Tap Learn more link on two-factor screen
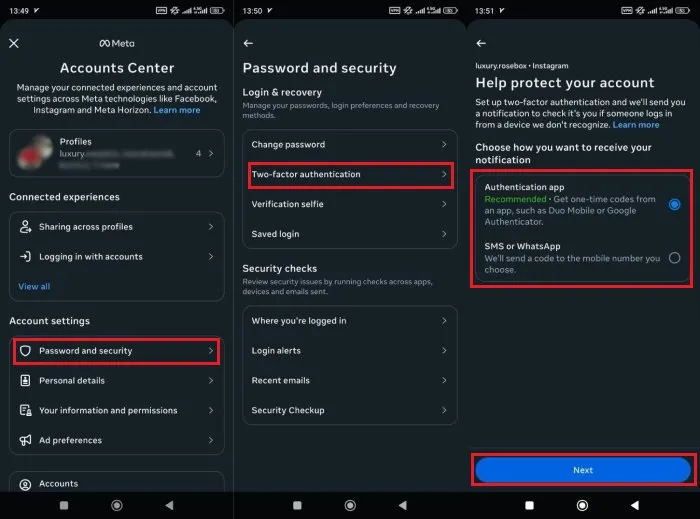Screen dimensions: 700x519 [636, 125]
